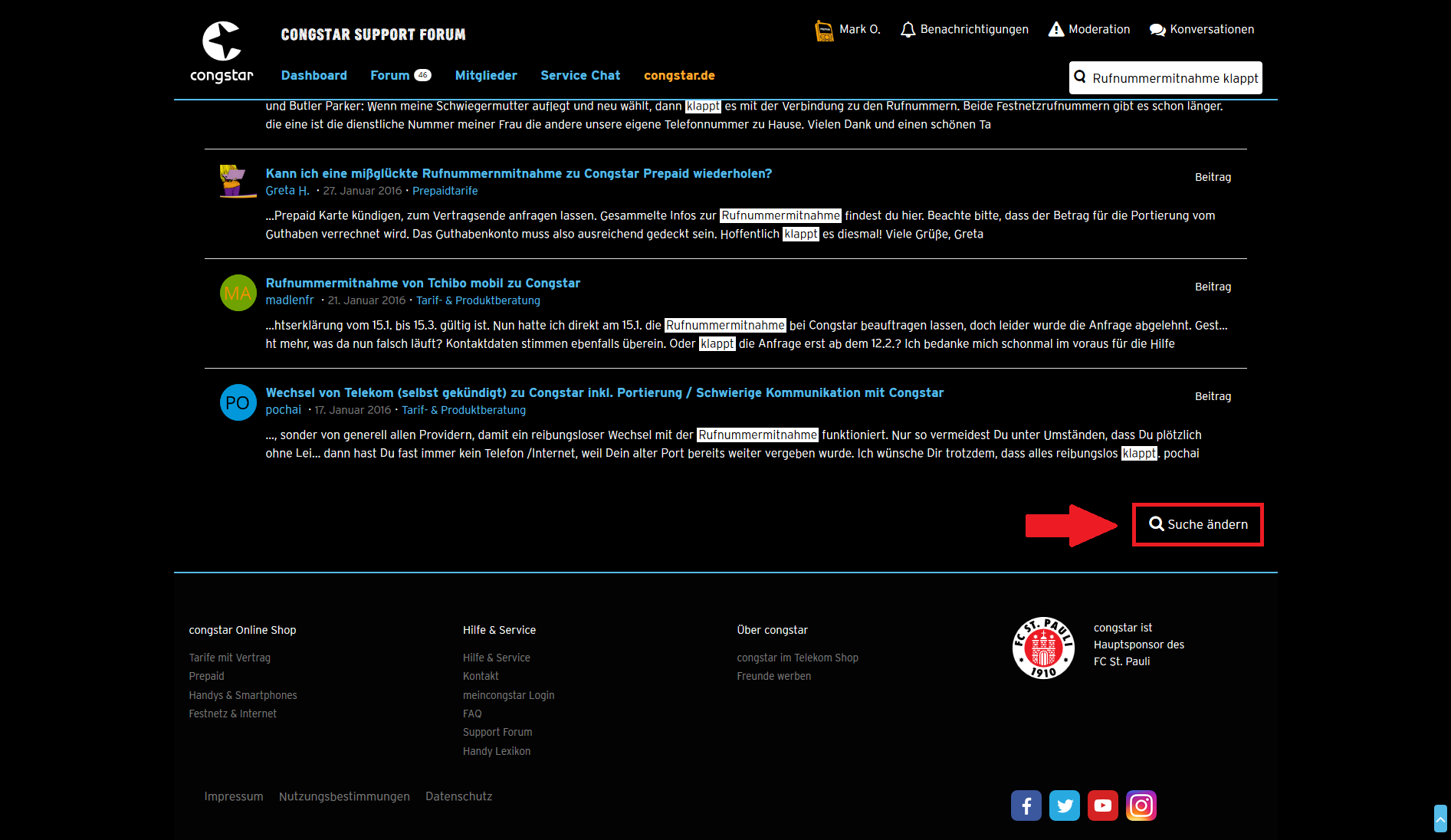The width and height of the screenshot is (1451, 840).
Task: Open madlenfr author profile link
Action: pos(290,300)
